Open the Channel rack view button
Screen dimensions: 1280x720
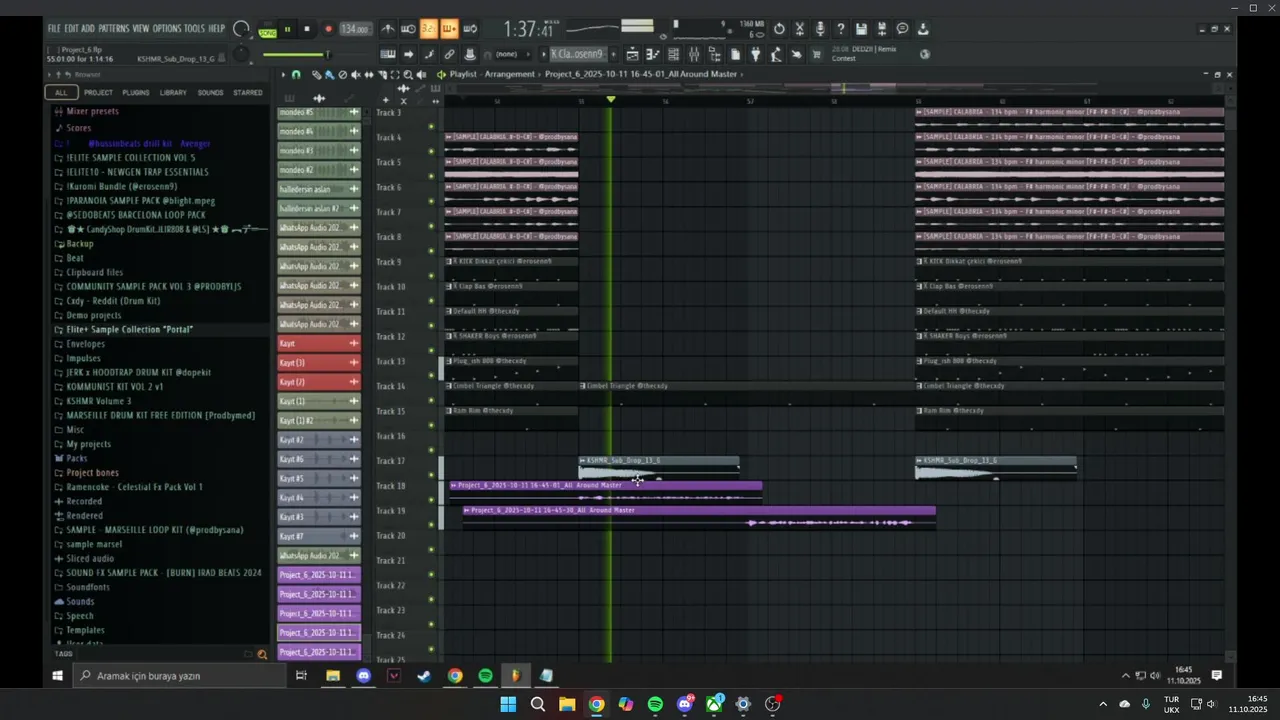point(674,54)
